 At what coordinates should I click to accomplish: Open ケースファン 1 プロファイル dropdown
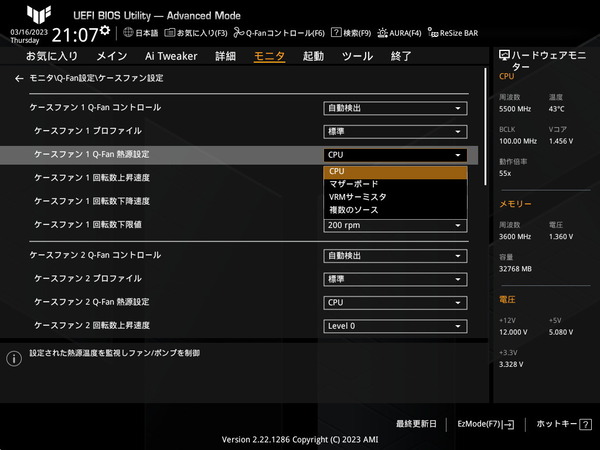click(x=395, y=132)
